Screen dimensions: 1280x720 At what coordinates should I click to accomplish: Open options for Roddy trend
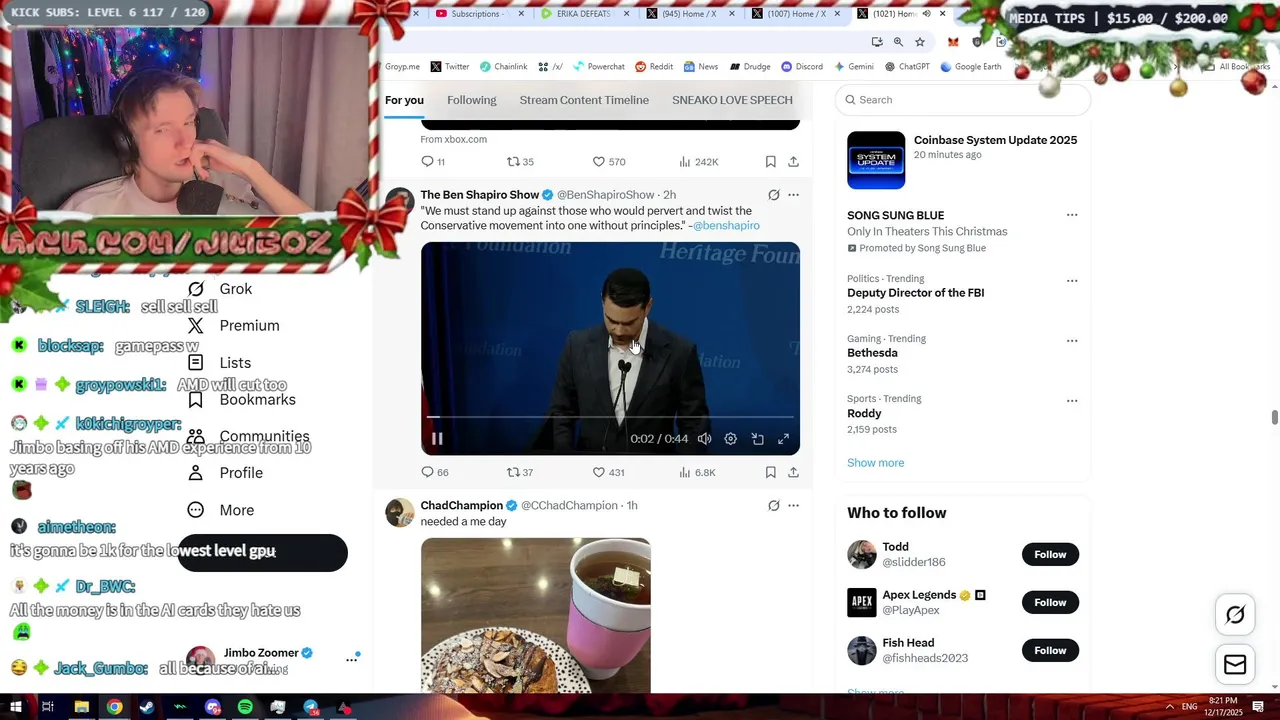[x=1072, y=401]
